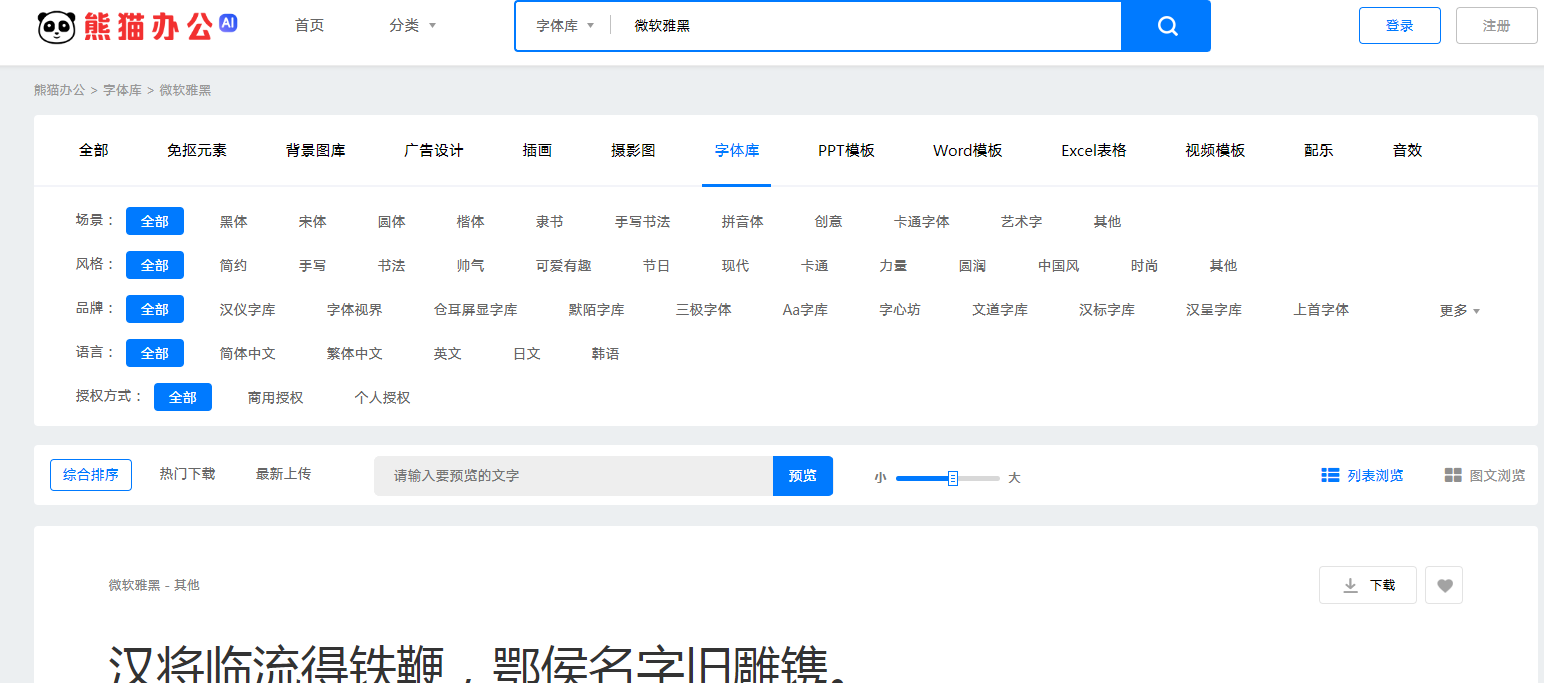Click the 登录 login button
The height and width of the screenshot is (683, 1544).
point(1399,26)
